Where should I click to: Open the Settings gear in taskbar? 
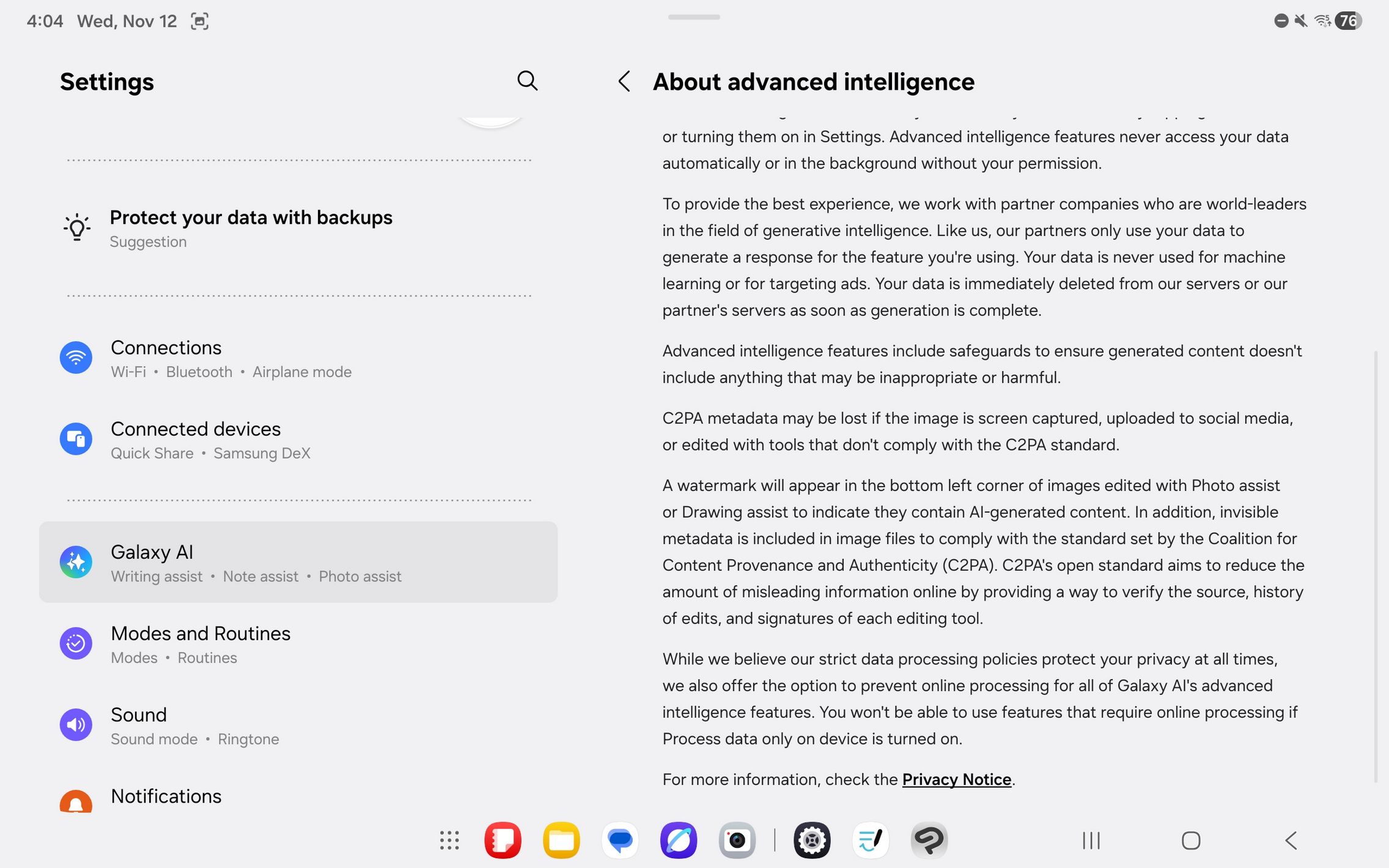pos(812,840)
